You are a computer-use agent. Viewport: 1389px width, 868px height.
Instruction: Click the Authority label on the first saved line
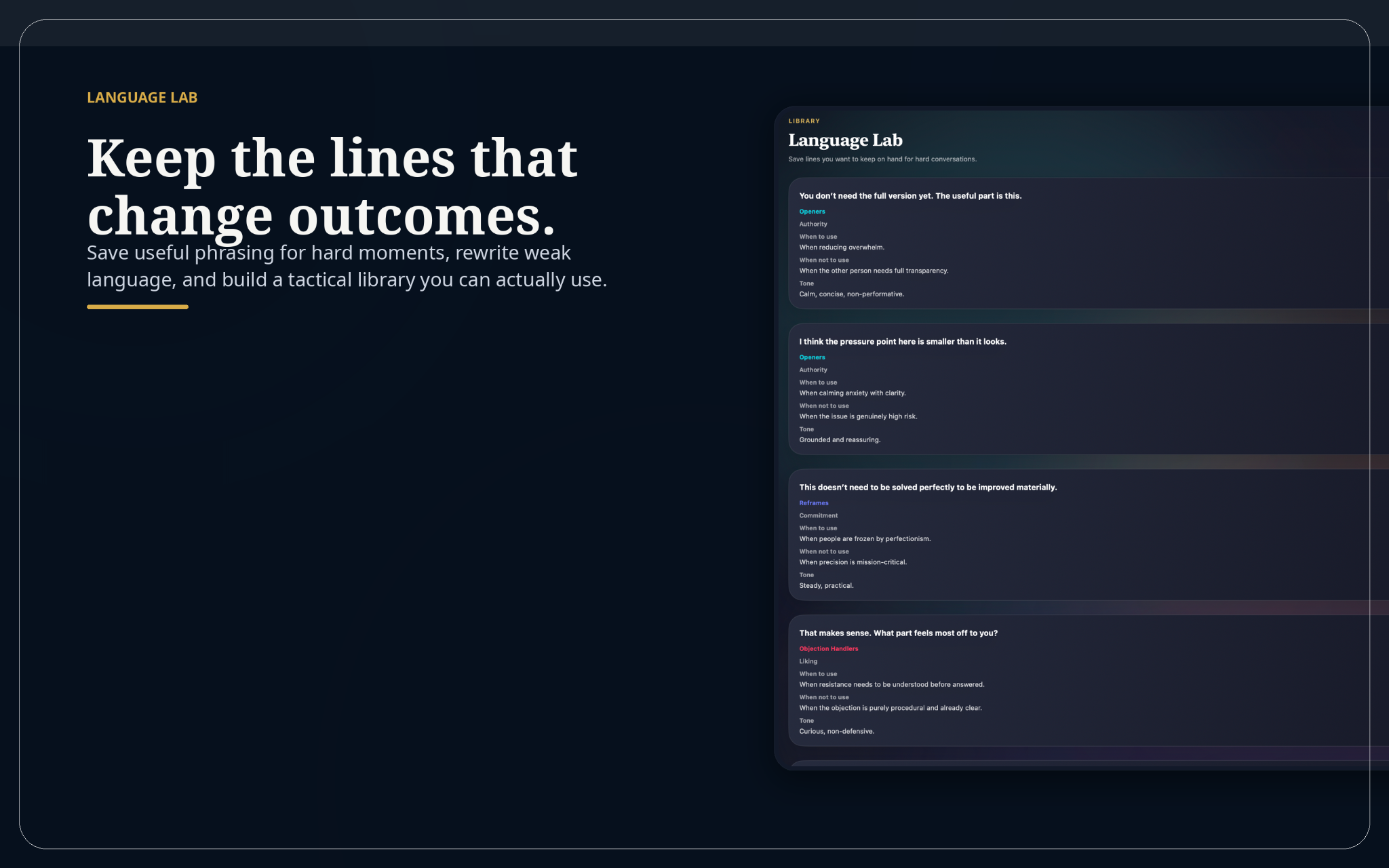click(813, 224)
